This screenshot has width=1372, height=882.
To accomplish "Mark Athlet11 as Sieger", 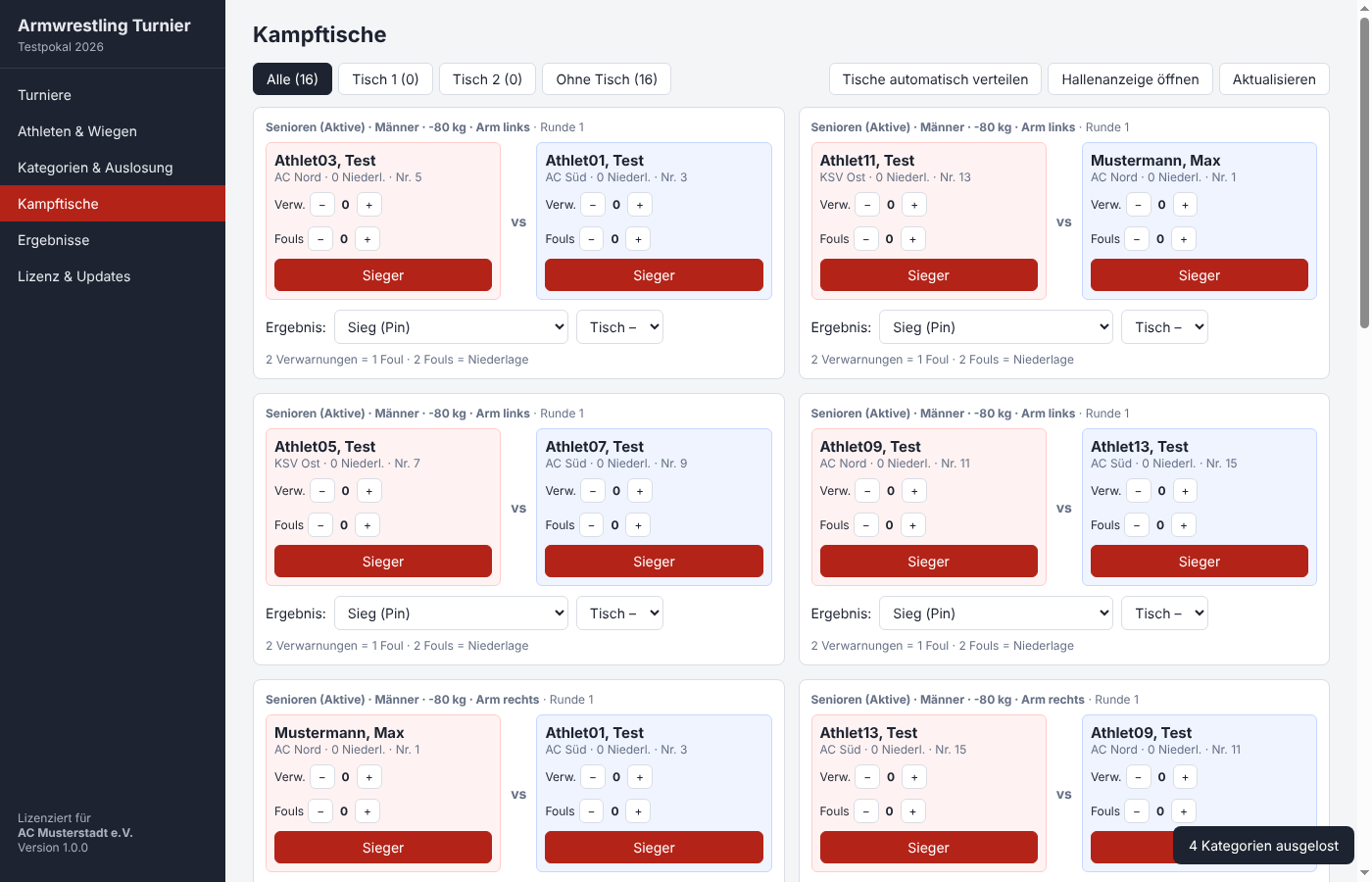I will (x=928, y=275).
